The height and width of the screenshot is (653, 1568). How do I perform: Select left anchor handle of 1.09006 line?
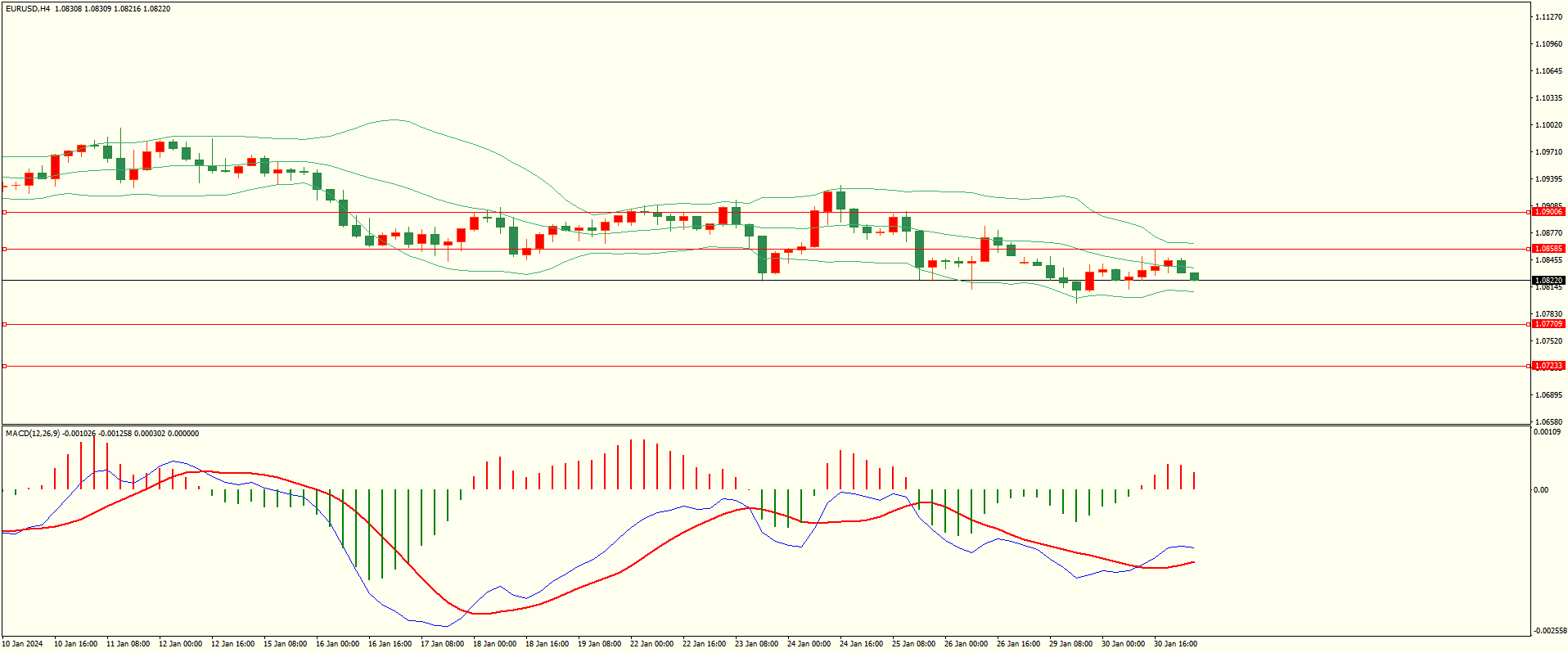(x=4, y=212)
